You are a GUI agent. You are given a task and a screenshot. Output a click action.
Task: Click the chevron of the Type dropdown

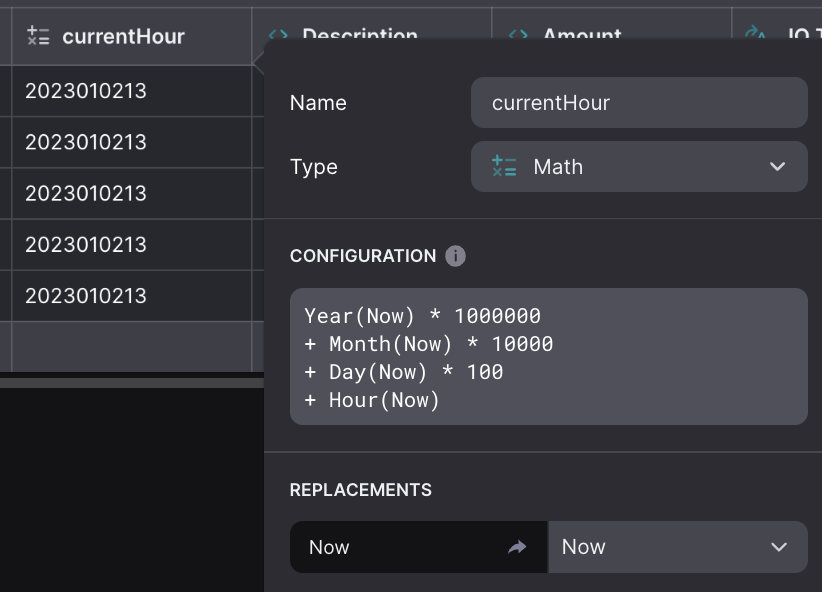[777, 167]
